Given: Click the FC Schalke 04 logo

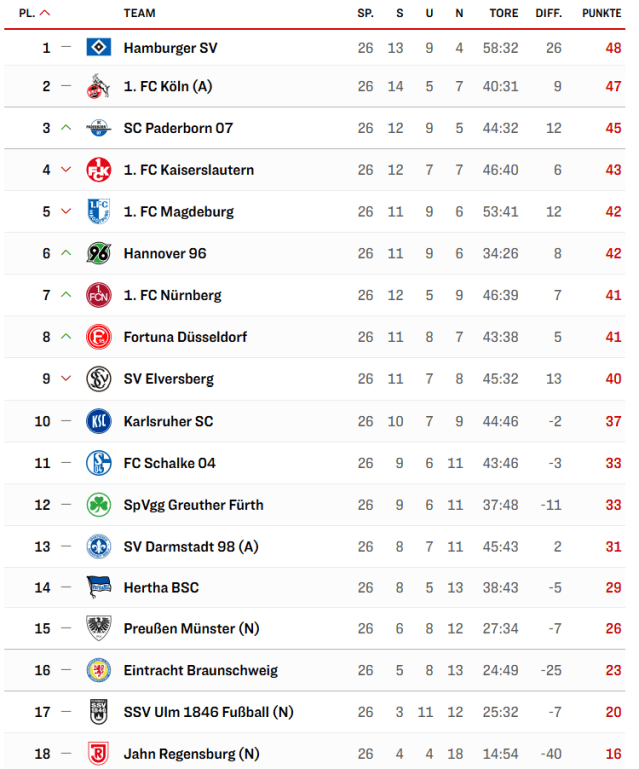Looking at the screenshot, I should (x=98, y=463).
